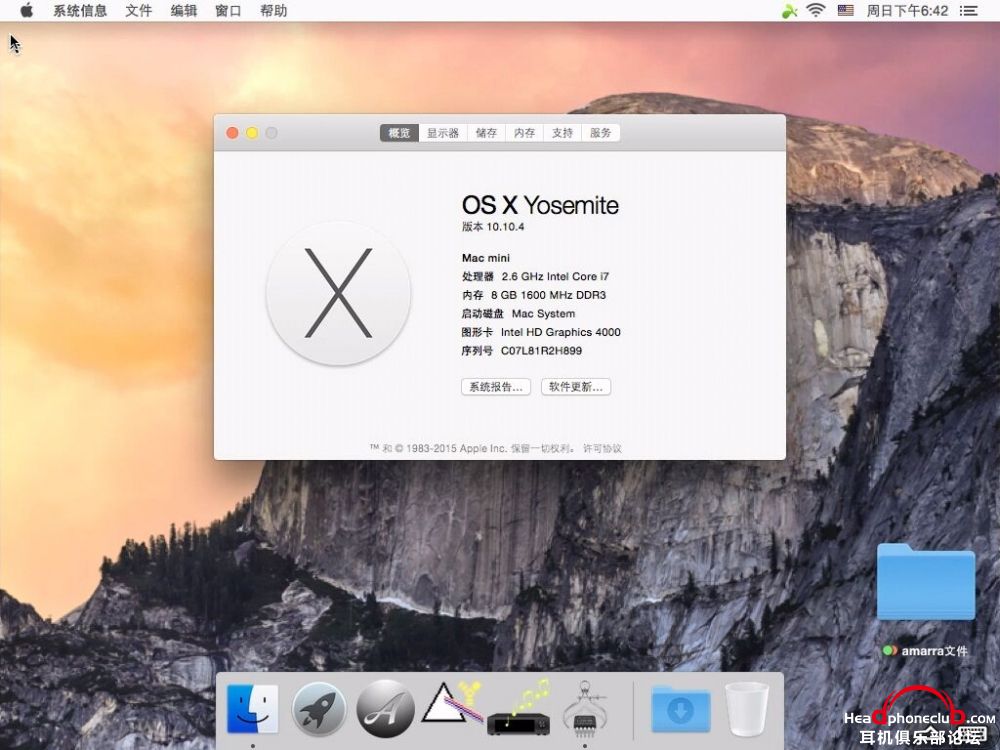Image resolution: width=1000 pixels, height=750 pixels.
Task: Open the Apple menu
Action: pyautogui.click(x=26, y=10)
